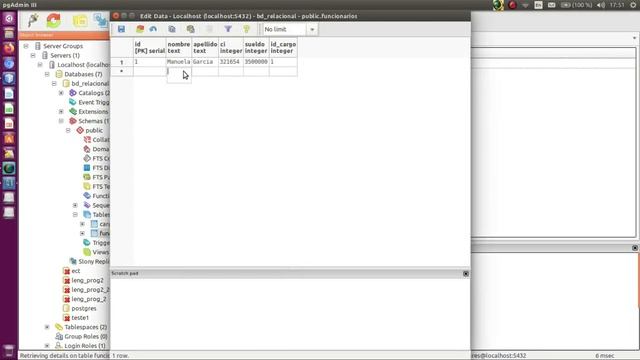The image size is (640, 360).
Task: Collapse the Databases (7) node
Action: pos(47,74)
